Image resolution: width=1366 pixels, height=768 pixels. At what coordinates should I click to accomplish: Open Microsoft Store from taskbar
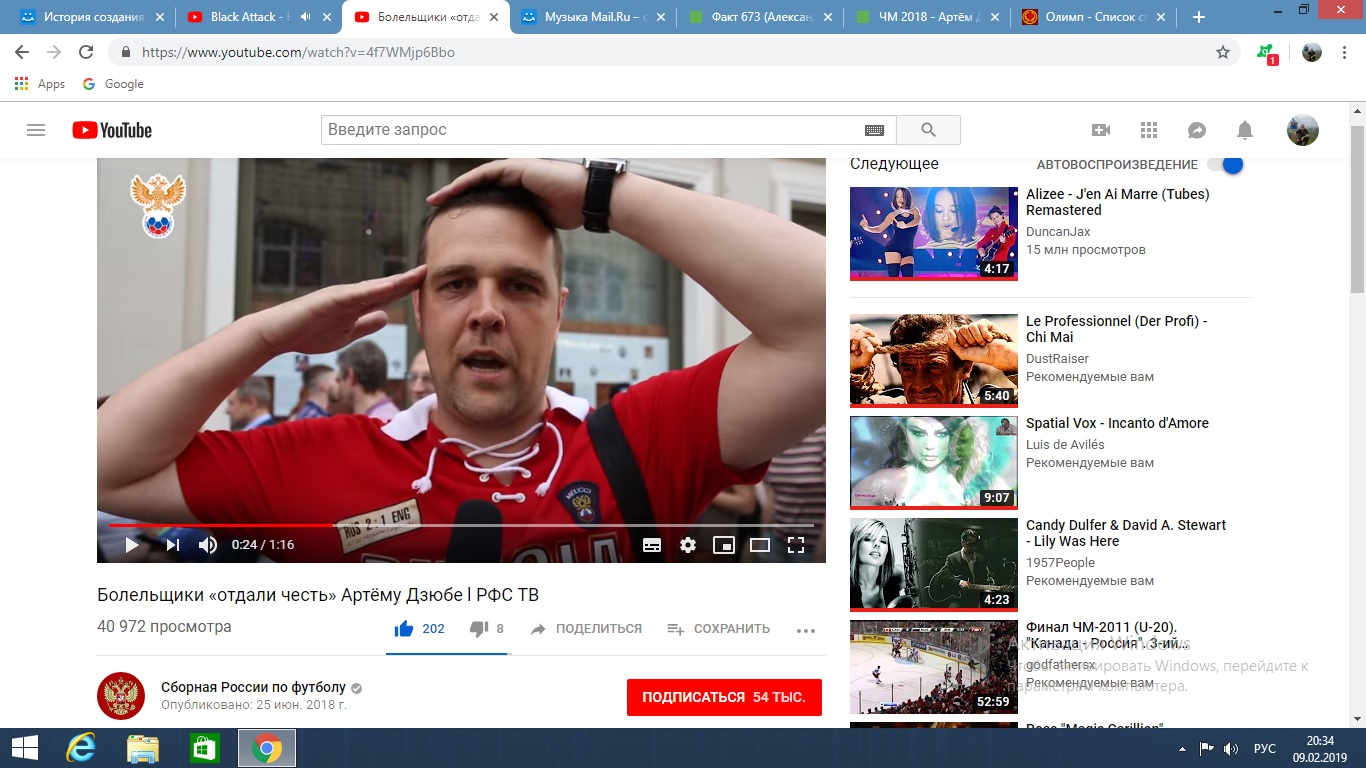(x=205, y=748)
